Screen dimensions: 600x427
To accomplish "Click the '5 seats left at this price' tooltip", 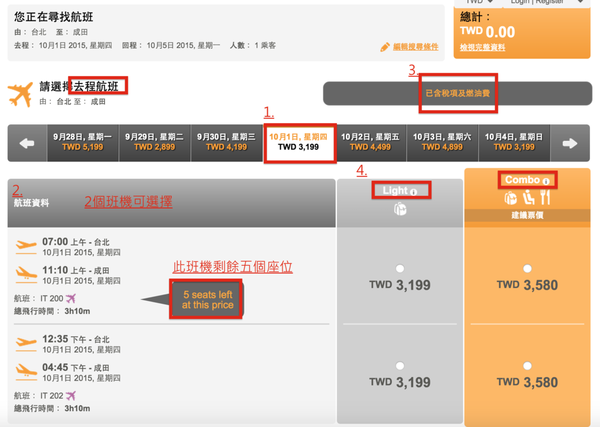I will click(207, 300).
